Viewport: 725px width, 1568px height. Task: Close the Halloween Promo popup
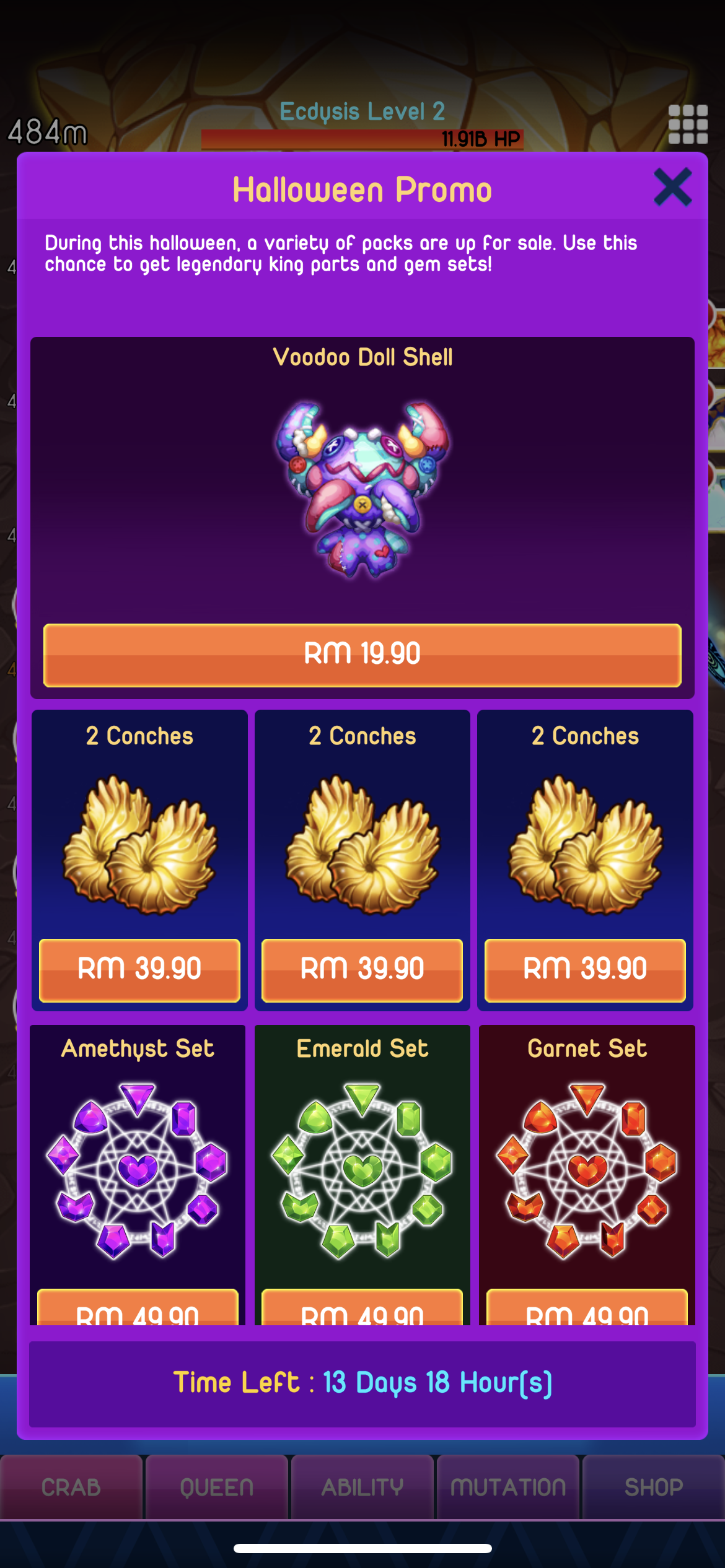pos(672,188)
